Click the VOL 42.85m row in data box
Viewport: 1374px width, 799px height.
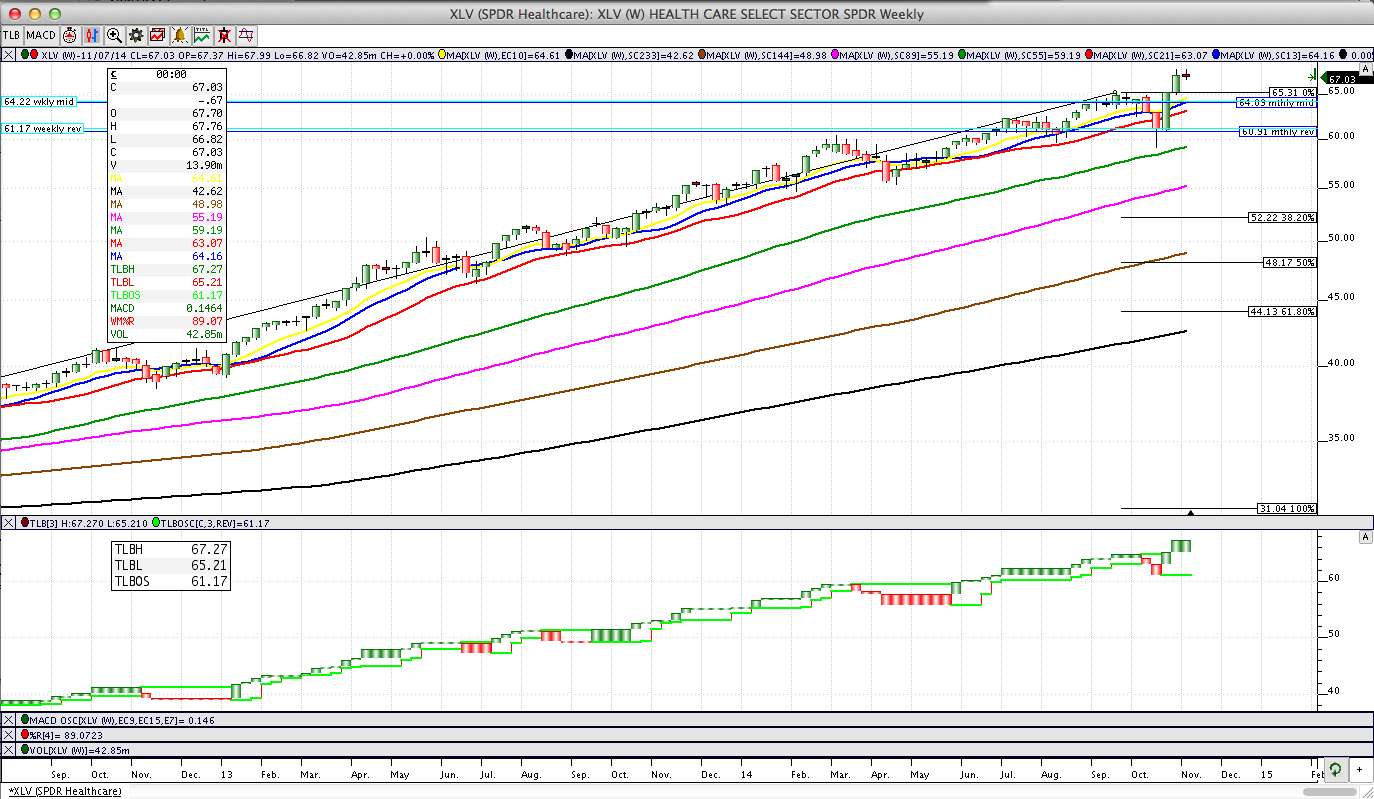pos(166,334)
